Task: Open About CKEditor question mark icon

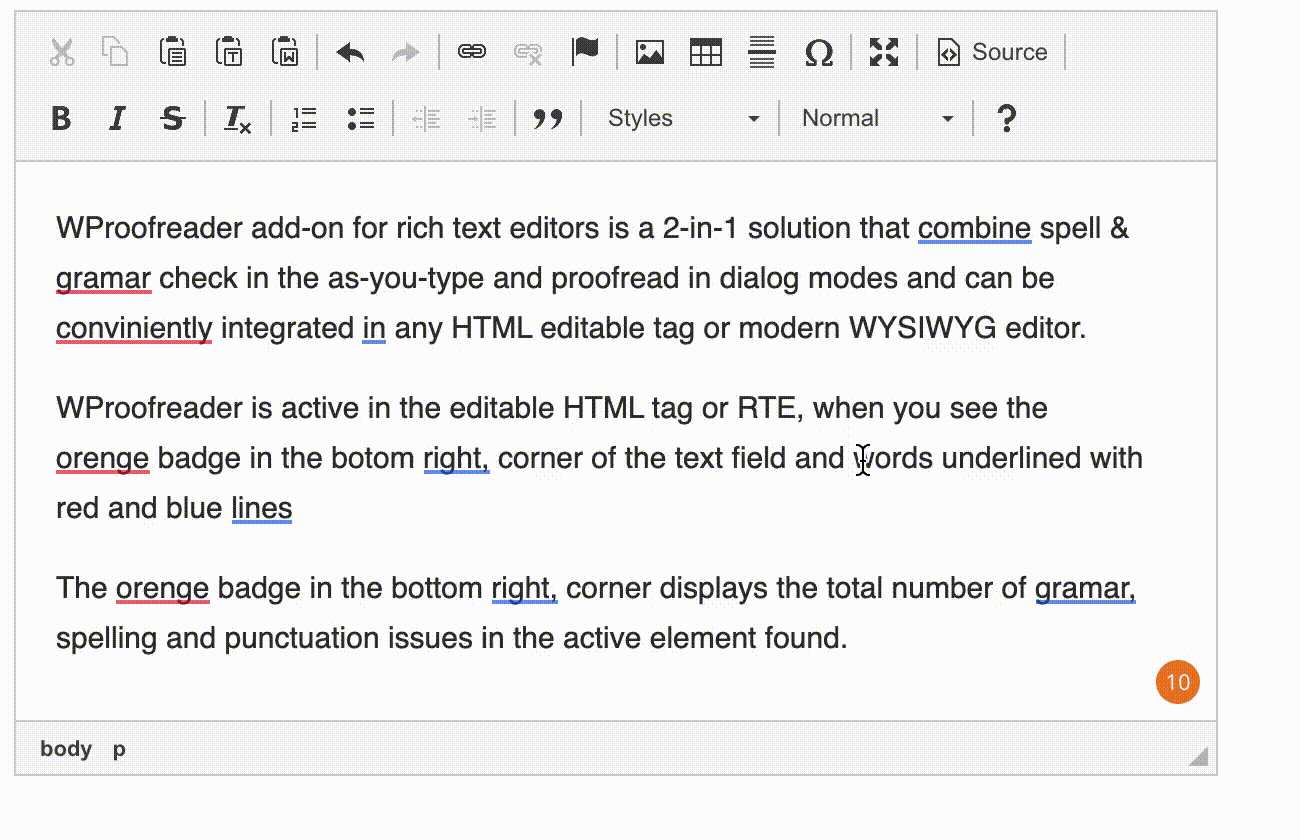Action: [x=1006, y=118]
